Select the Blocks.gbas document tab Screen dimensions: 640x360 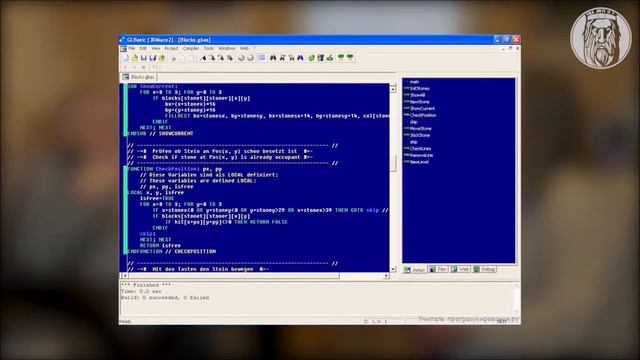[x=139, y=77]
